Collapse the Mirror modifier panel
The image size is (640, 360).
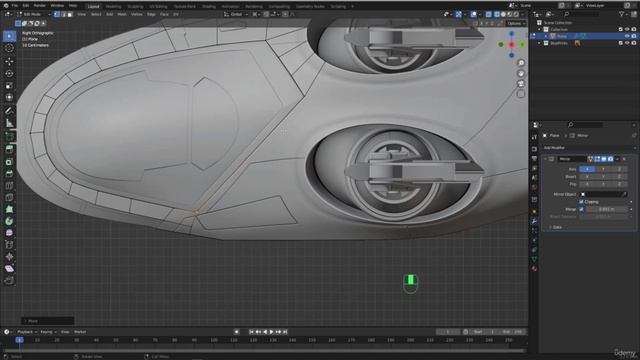pos(545,159)
